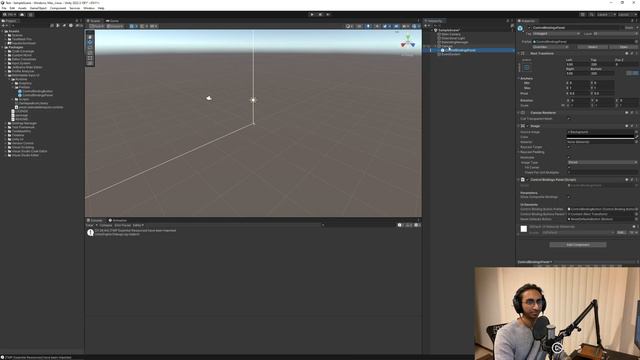Click the Console Clear button
Viewport: 640px width, 360px height.
[89, 225]
